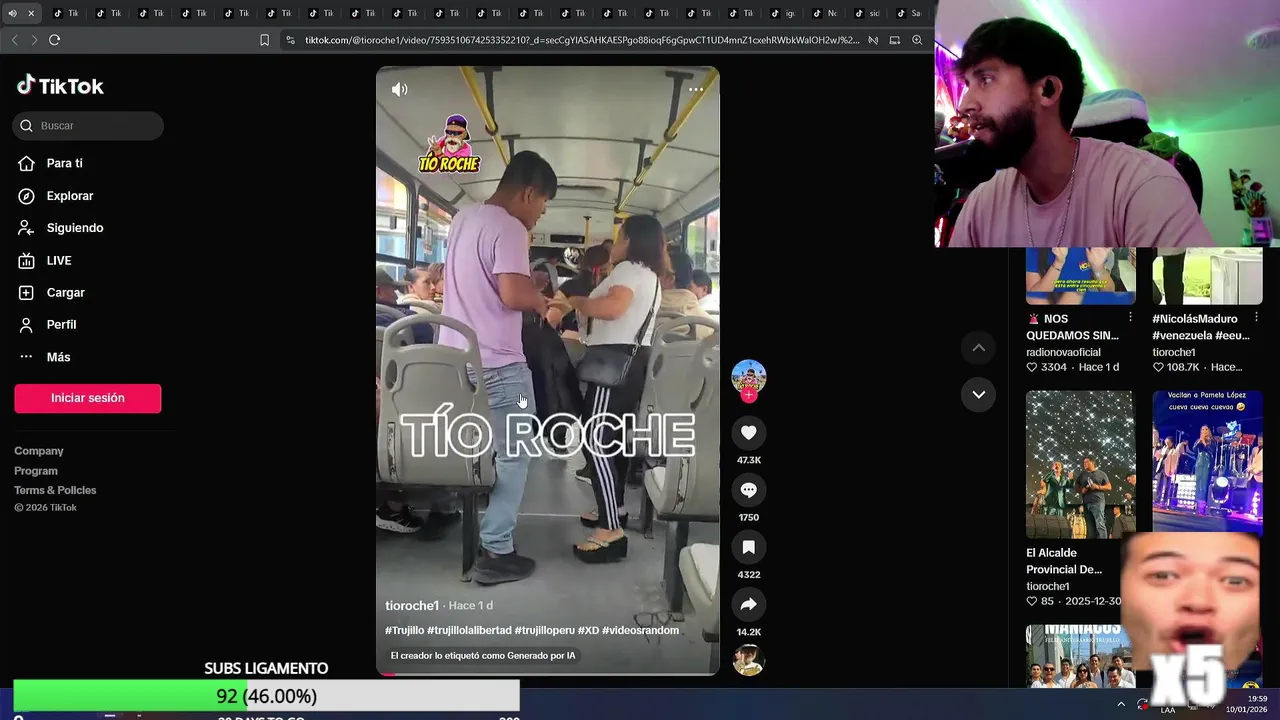Viewport: 1280px width, 720px height.
Task: Open options on #NicolásMaduro video card
Action: pos(1256,318)
